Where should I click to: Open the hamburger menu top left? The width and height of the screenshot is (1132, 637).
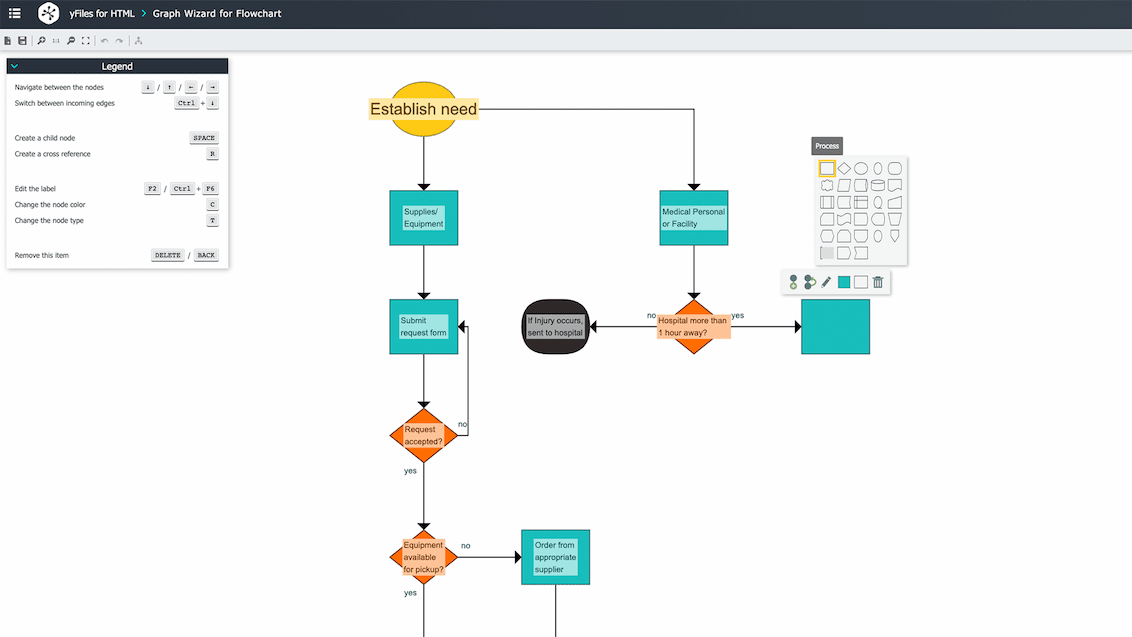pyautogui.click(x=13, y=13)
